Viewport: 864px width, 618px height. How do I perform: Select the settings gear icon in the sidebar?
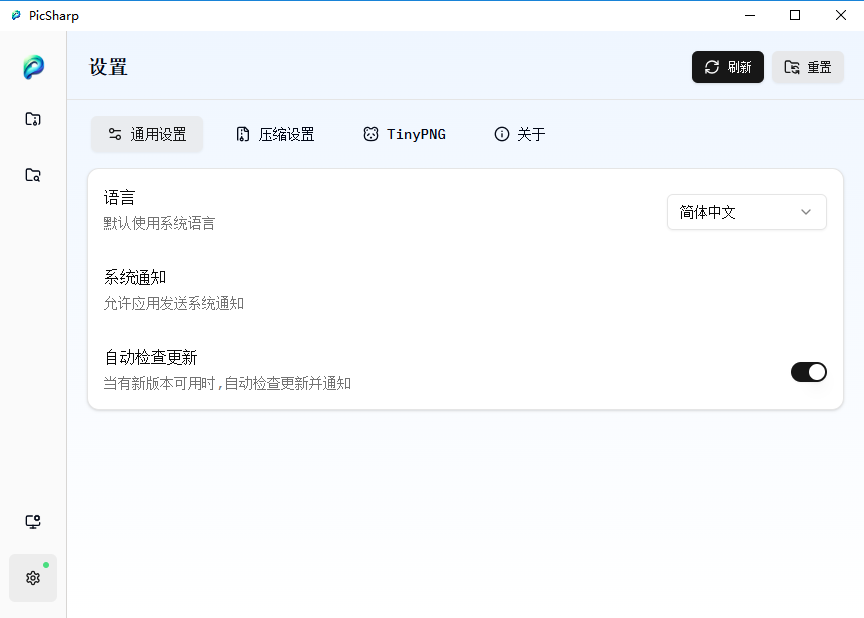point(33,578)
